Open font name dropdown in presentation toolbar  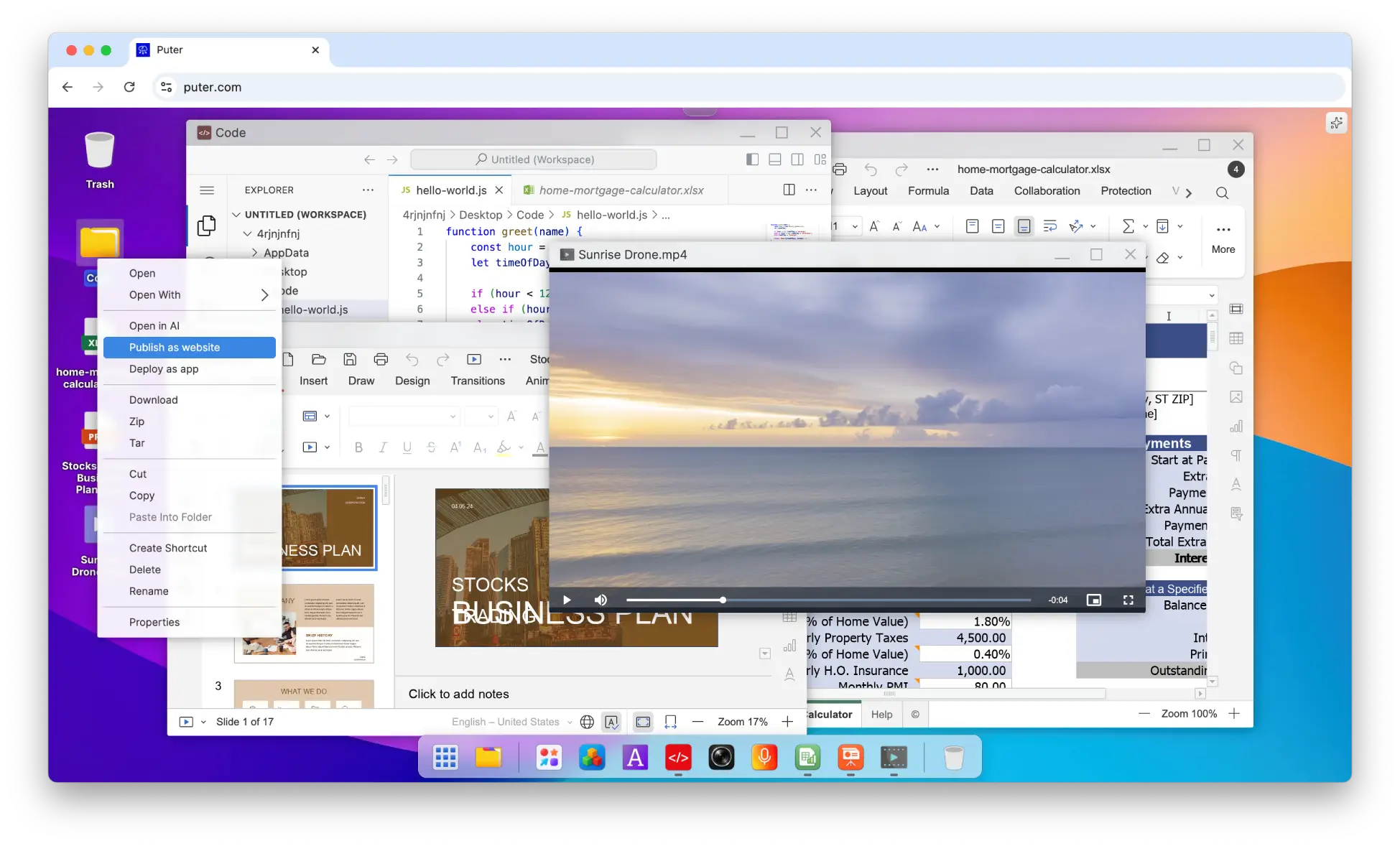coord(453,417)
